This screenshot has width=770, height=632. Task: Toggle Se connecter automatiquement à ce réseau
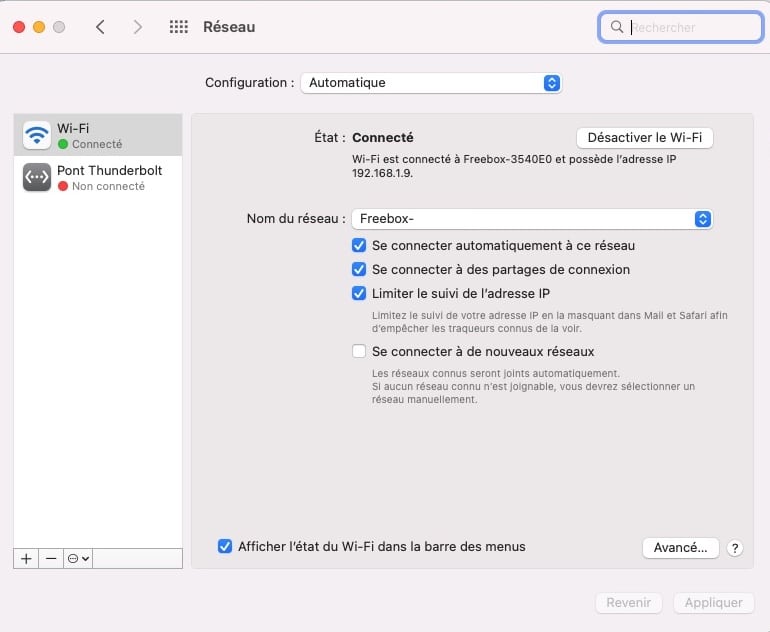tap(359, 245)
